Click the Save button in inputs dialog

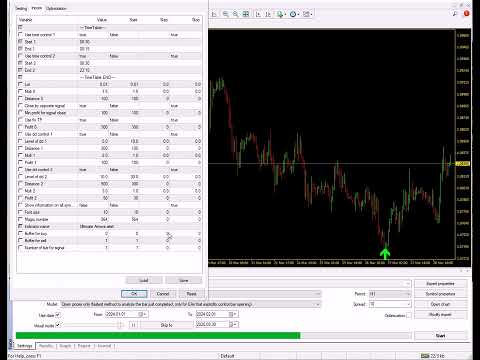point(184,280)
